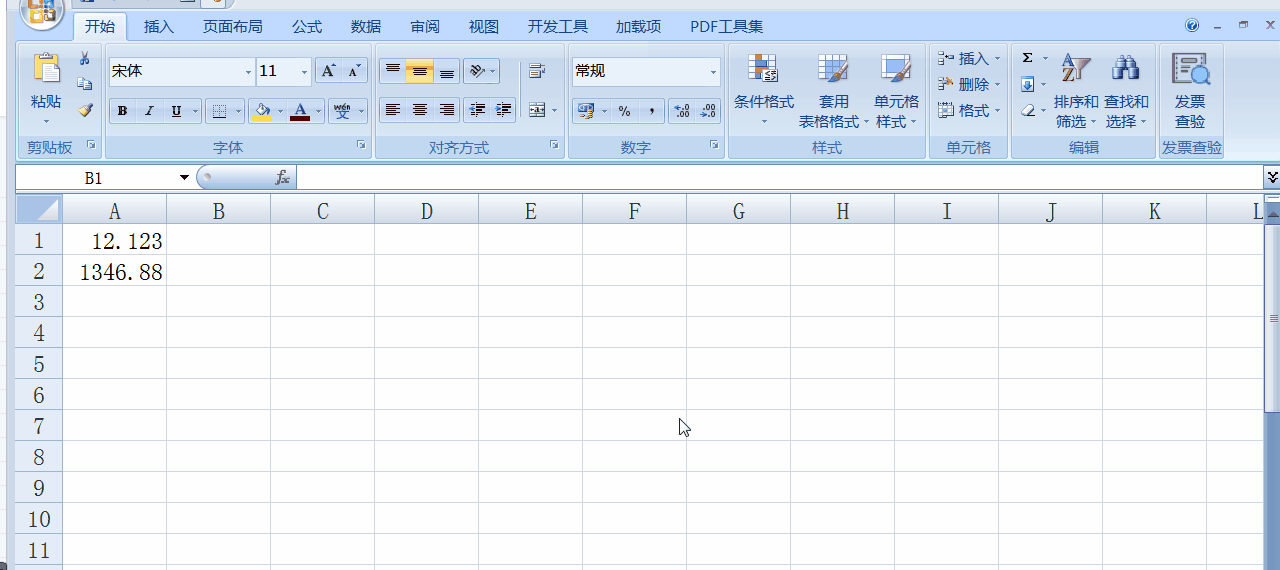Viewport: 1280px width, 570px height.
Task: Open the 公式 ribbon tab
Action: (307, 27)
